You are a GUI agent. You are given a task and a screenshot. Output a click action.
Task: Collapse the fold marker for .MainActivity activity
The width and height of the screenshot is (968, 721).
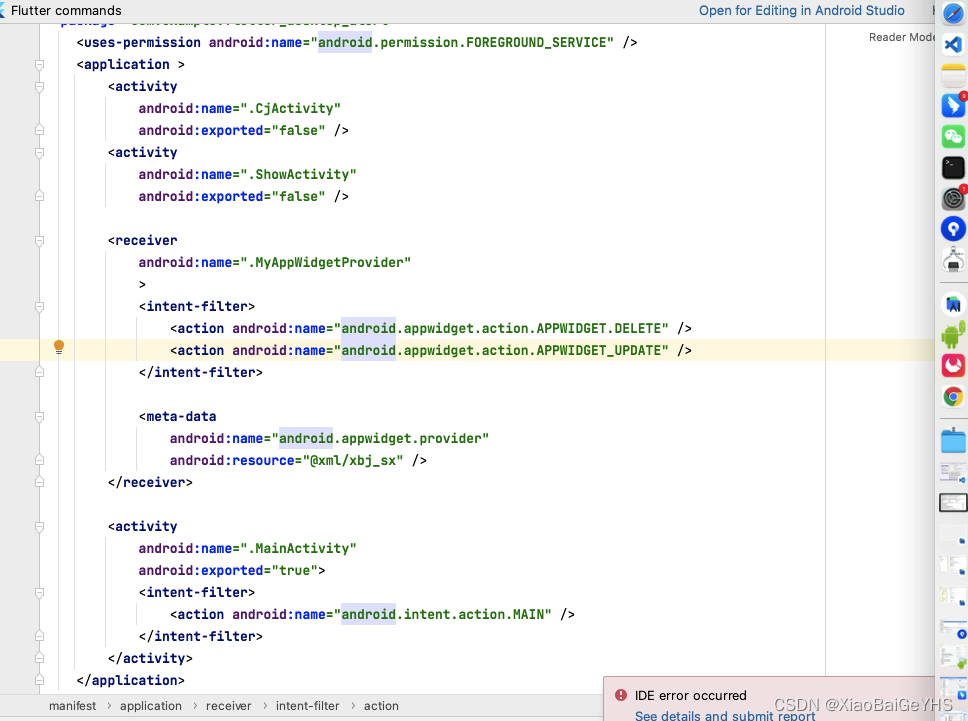coord(40,527)
